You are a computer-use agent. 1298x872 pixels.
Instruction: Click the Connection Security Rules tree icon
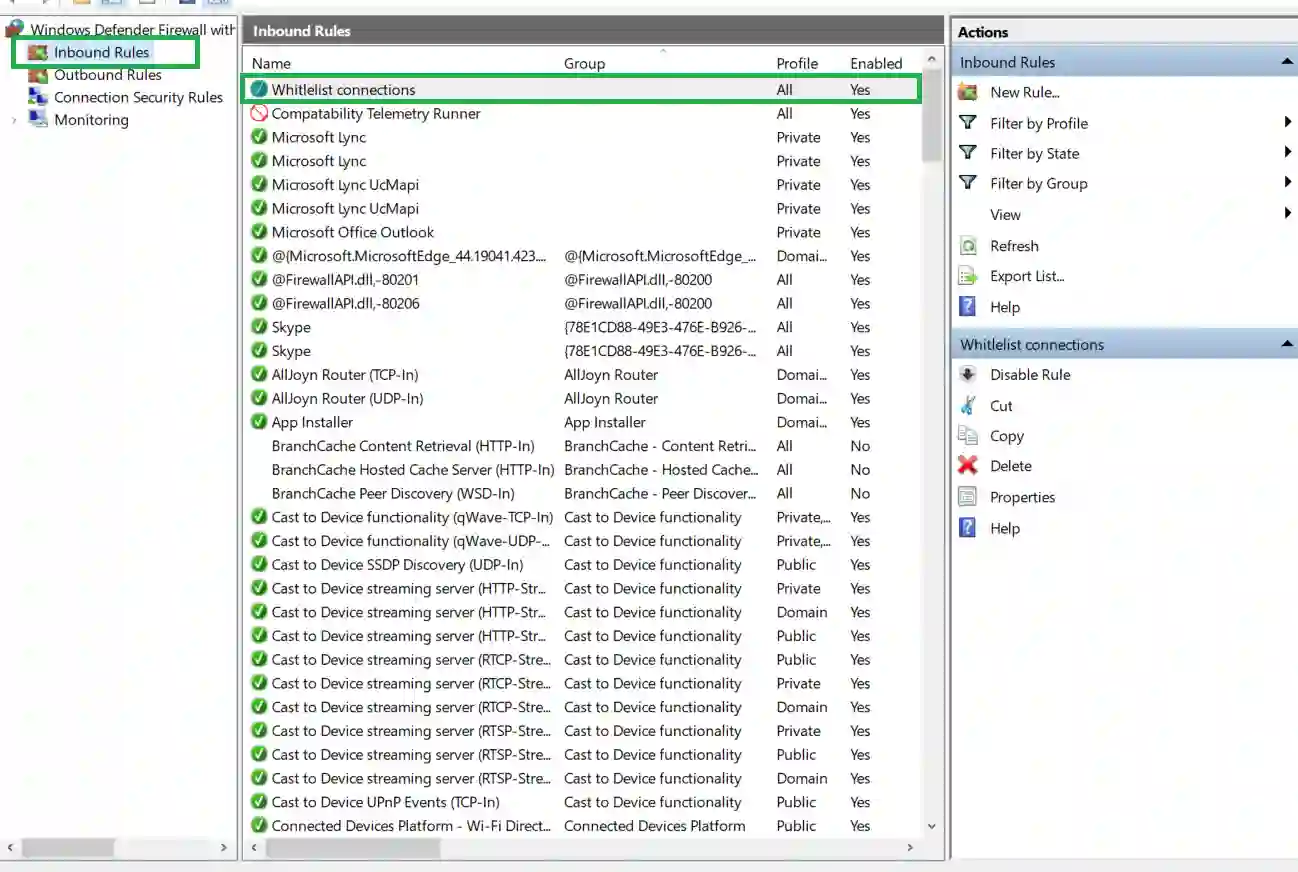tap(38, 97)
